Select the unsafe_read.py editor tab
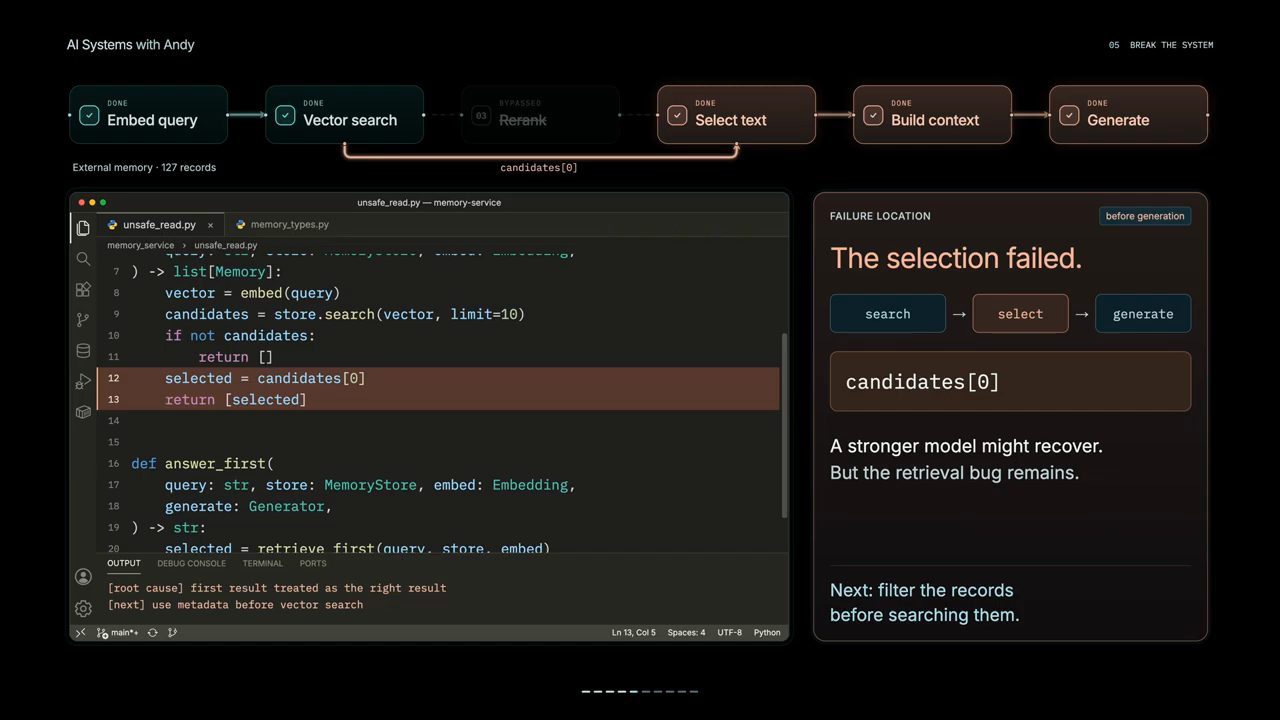 pyautogui.click(x=160, y=225)
